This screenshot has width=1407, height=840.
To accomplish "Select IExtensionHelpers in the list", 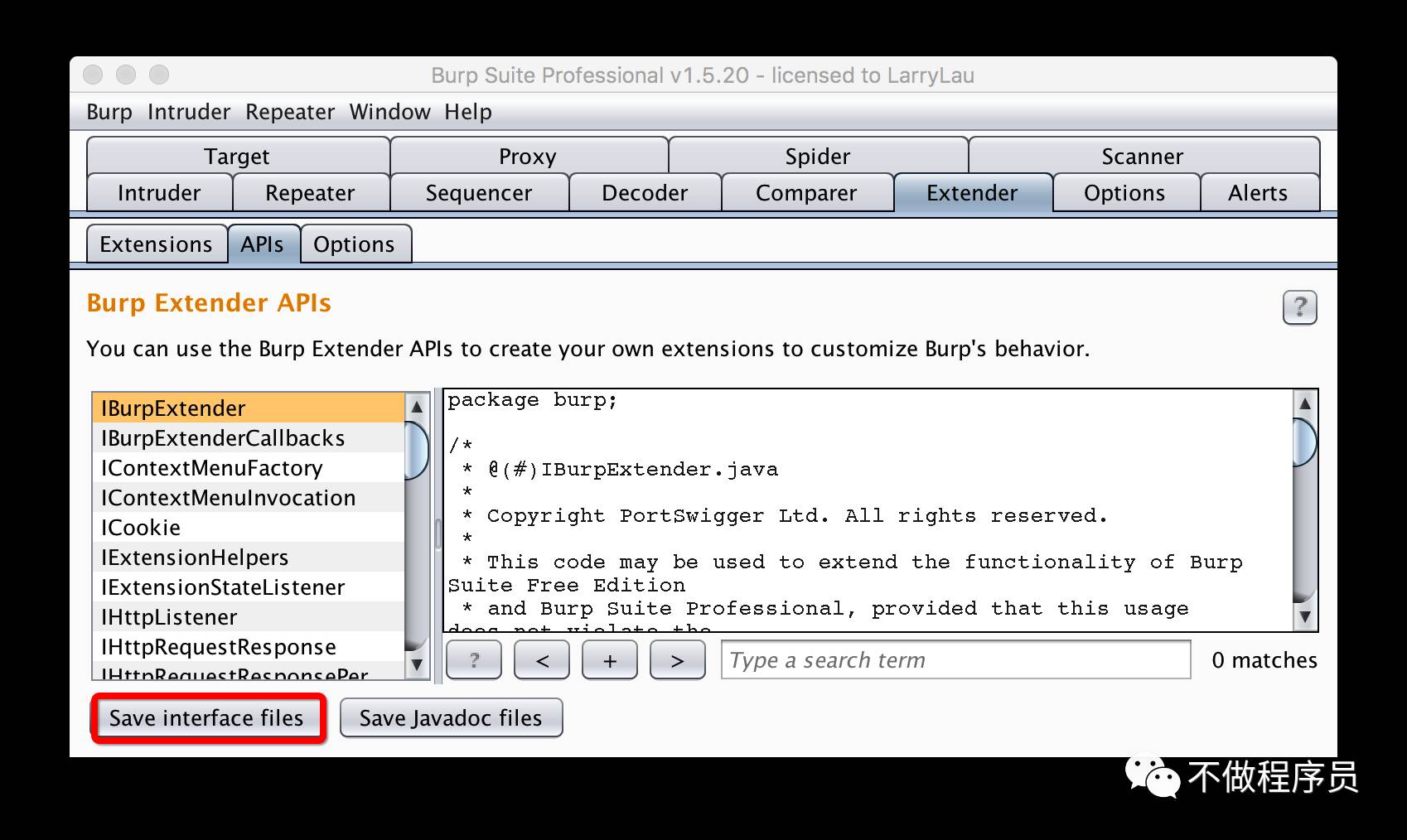I will tap(249, 558).
